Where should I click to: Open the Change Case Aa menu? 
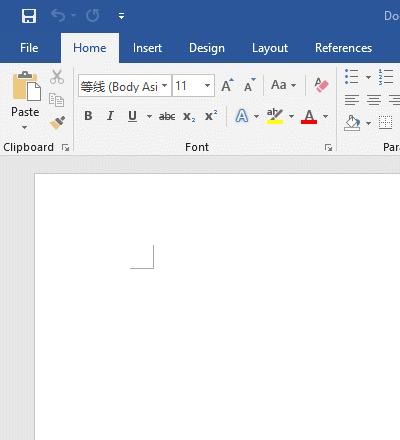[283, 85]
